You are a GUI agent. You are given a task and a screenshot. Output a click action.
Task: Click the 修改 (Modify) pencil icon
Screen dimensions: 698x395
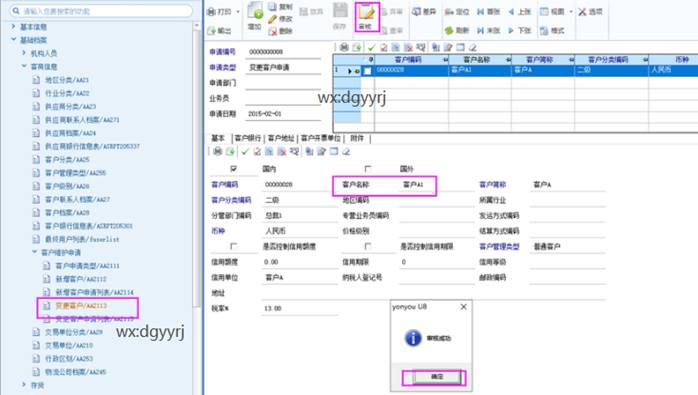(x=272, y=19)
